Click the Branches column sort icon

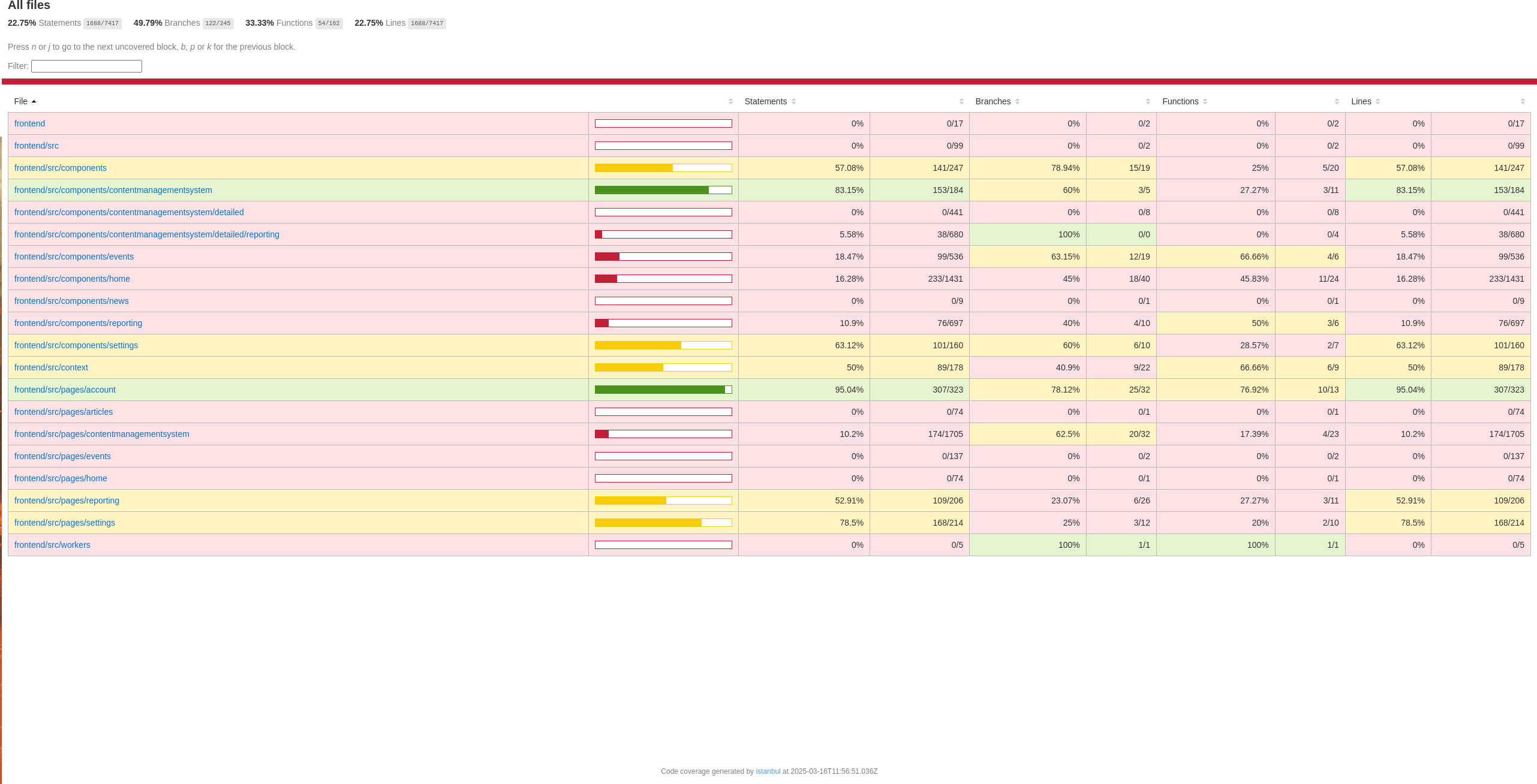click(1017, 101)
